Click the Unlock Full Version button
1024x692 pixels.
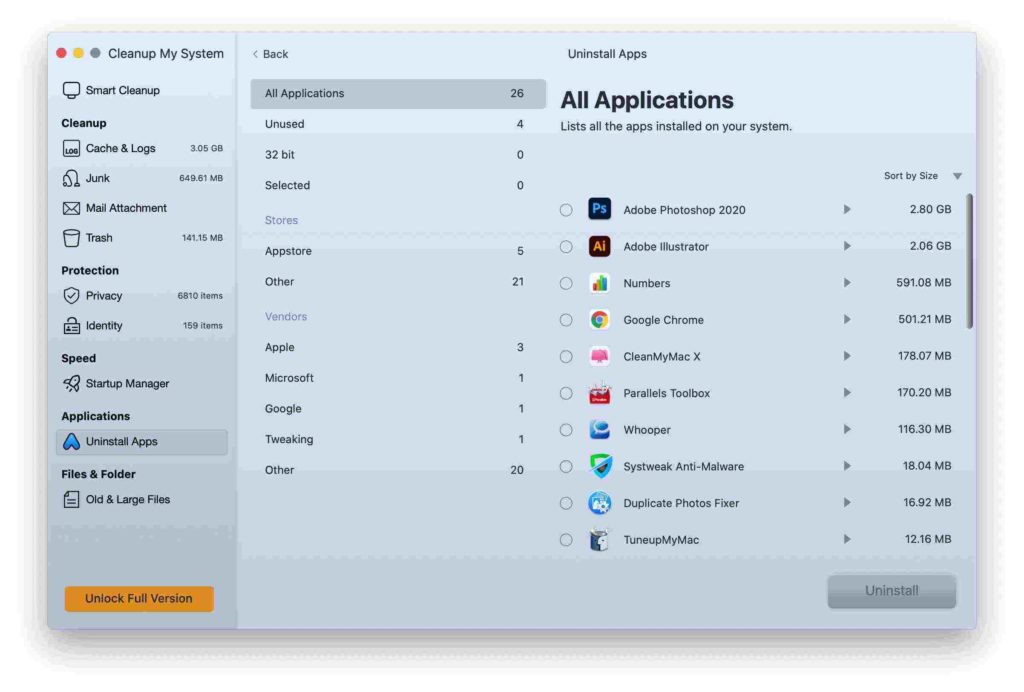[x=139, y=599]
